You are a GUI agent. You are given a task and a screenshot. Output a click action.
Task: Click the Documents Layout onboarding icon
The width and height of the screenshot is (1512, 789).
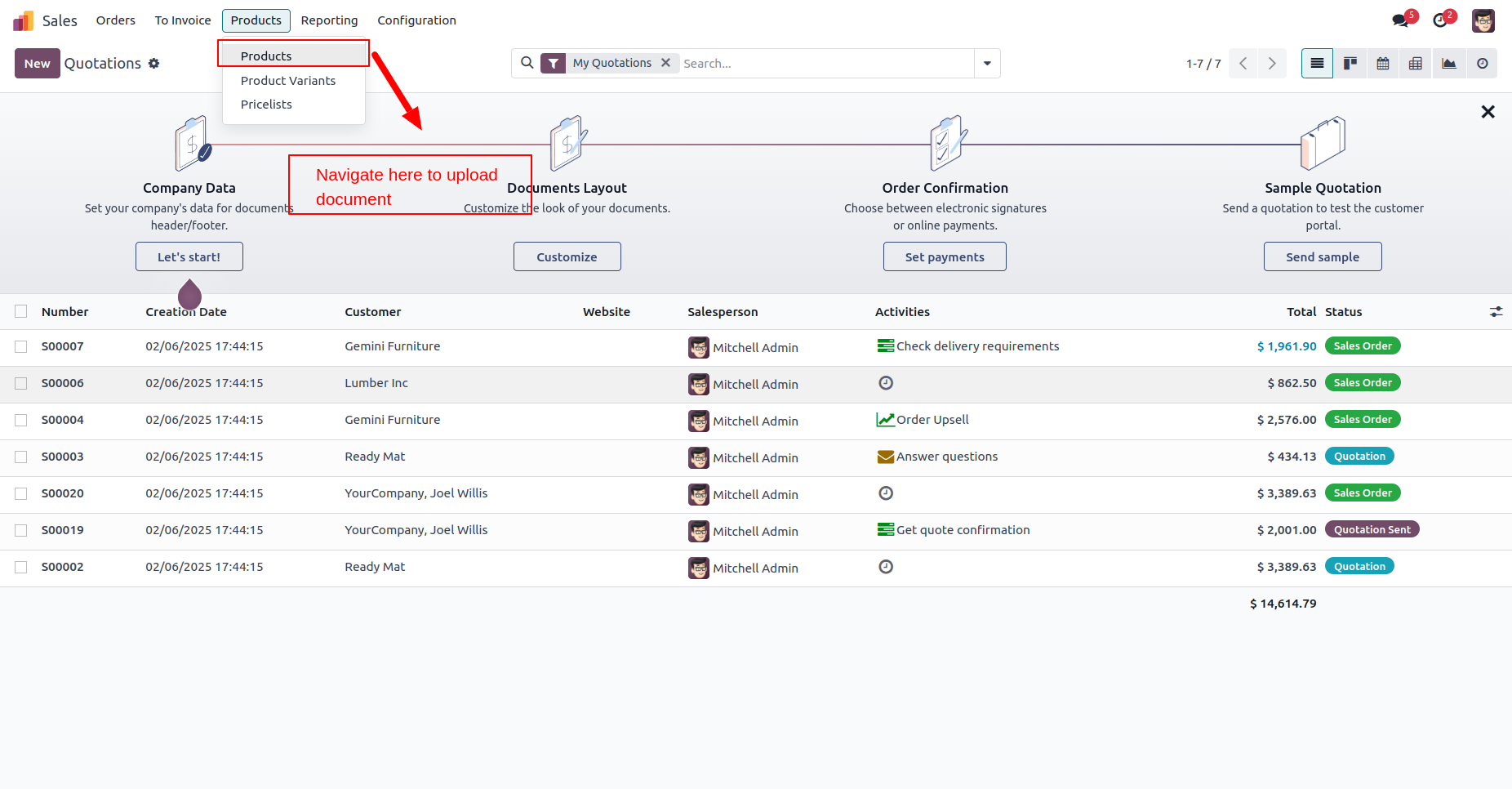click(567, 143)
